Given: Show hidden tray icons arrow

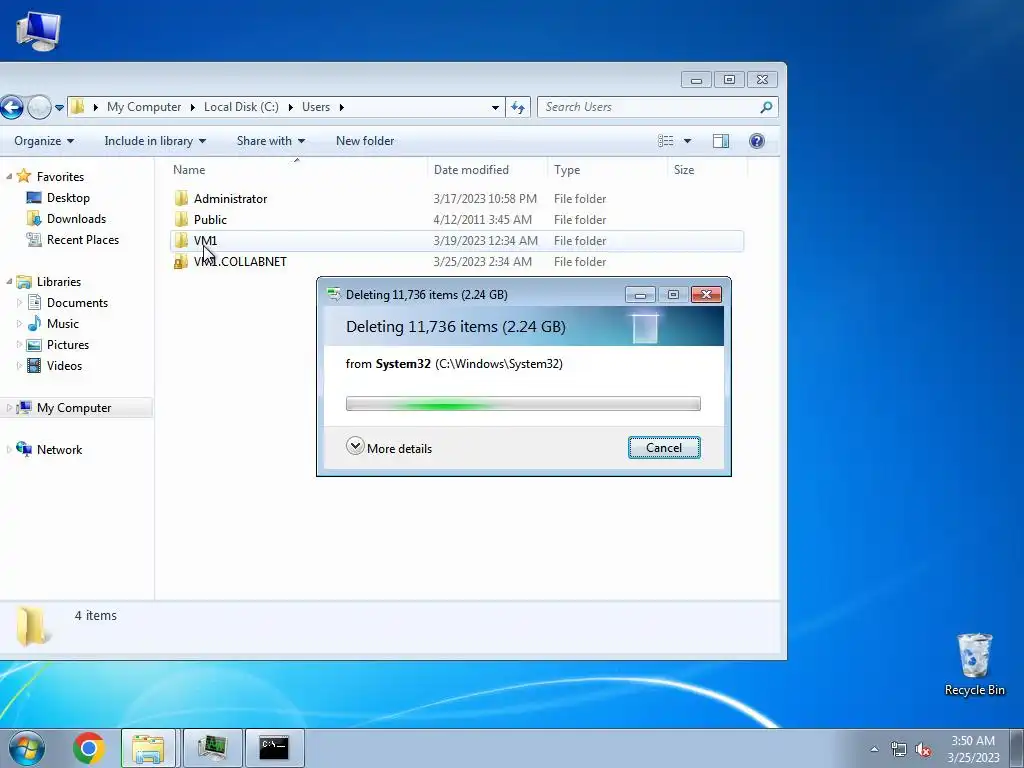Looking at the screenshot, I should [874, 749].
